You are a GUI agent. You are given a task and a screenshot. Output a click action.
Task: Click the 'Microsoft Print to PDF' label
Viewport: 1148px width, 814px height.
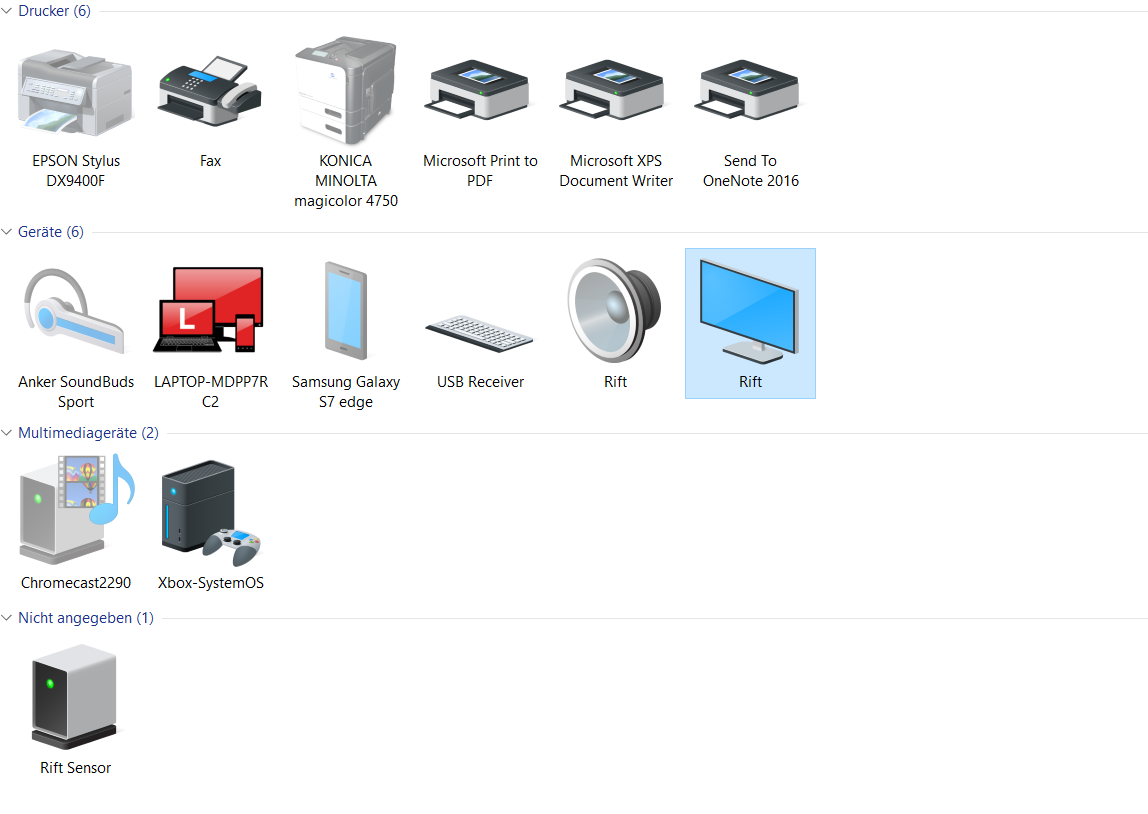pyautogui.click(x=480, y=171)
